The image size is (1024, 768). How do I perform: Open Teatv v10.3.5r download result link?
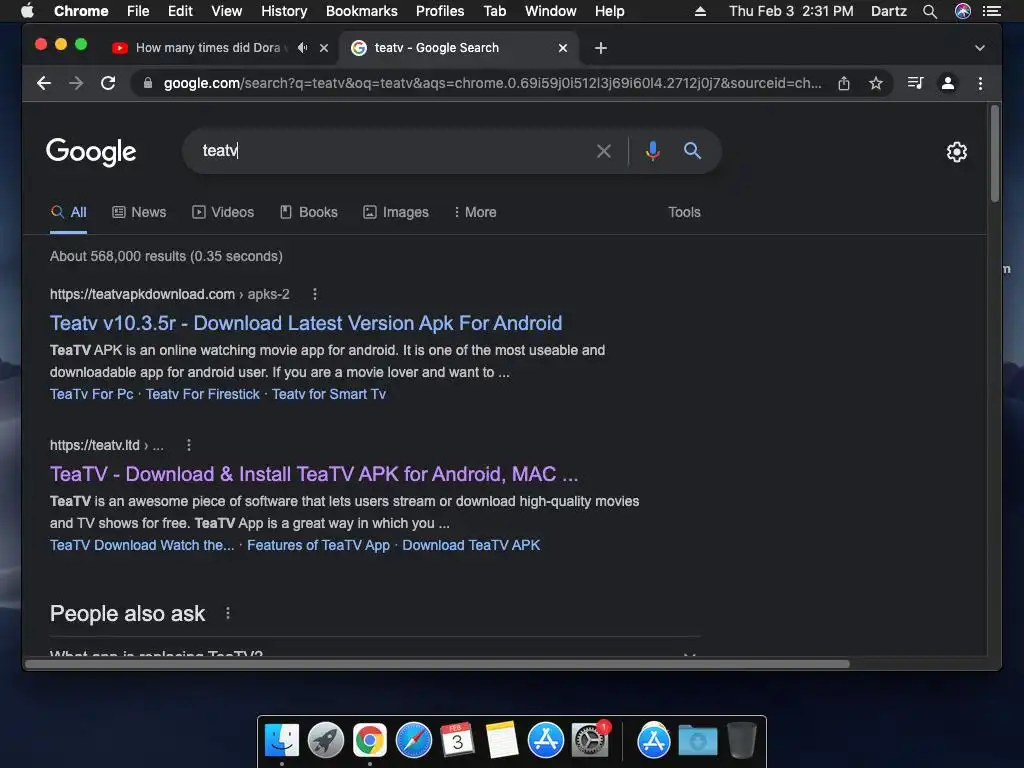coord(306,323)
